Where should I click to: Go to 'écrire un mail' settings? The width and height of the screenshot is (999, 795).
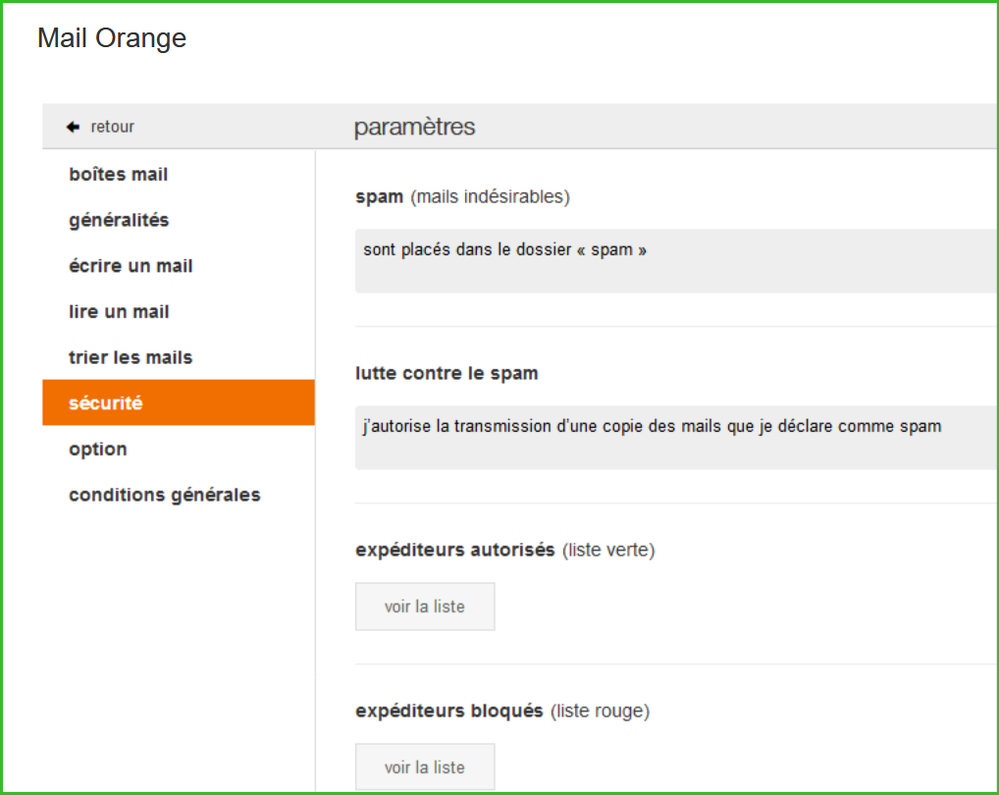[130, 266]
